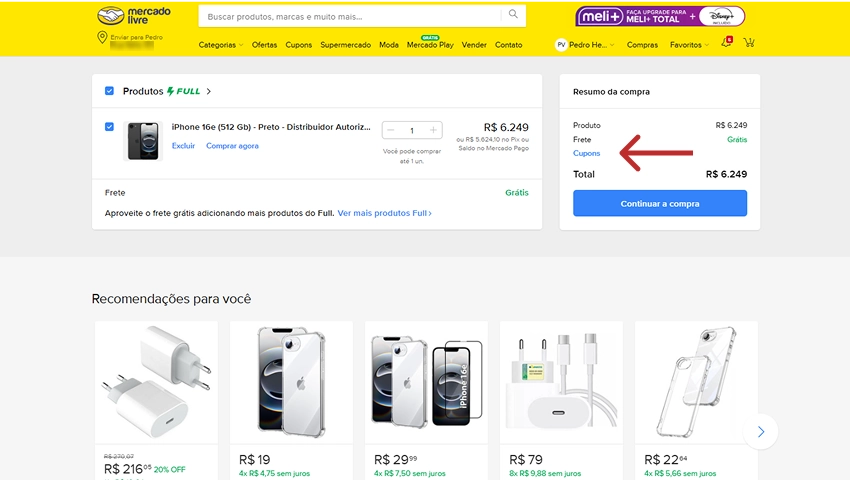Screen dimensions: 850x480
Task: Open Cupons in the top navigation
Action: (x=299, y=45)
